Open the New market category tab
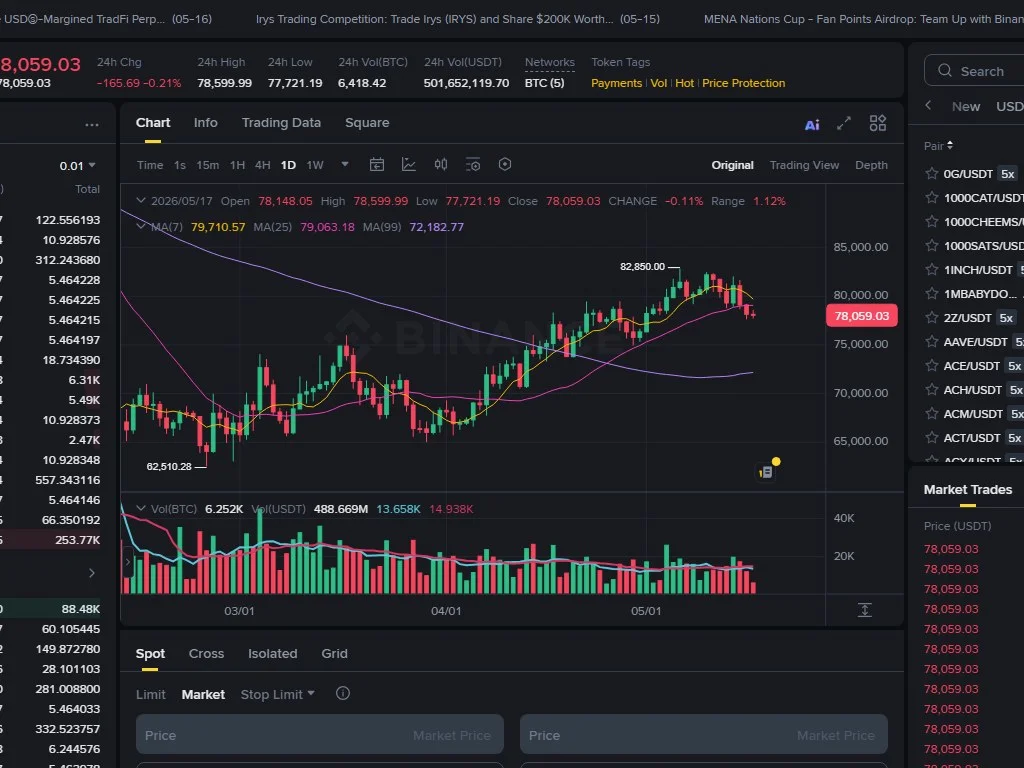 click(x=966, y=106)
